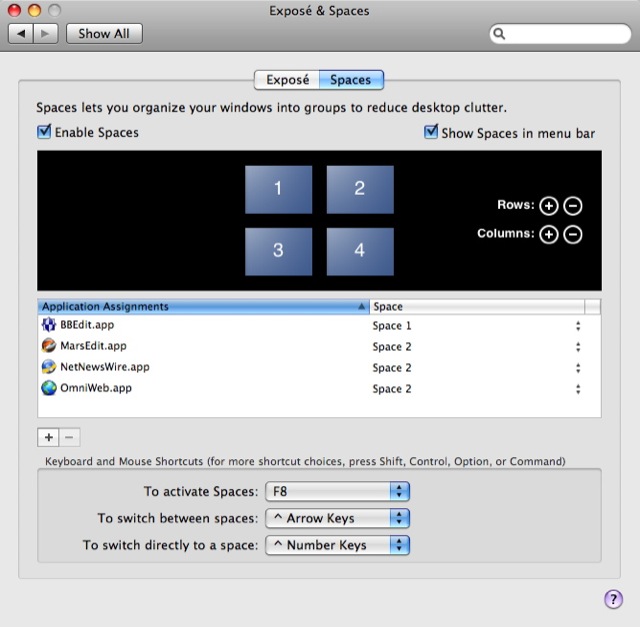Click the Space column header
Screen dimensions: 640x627
[x=477, y=307]
